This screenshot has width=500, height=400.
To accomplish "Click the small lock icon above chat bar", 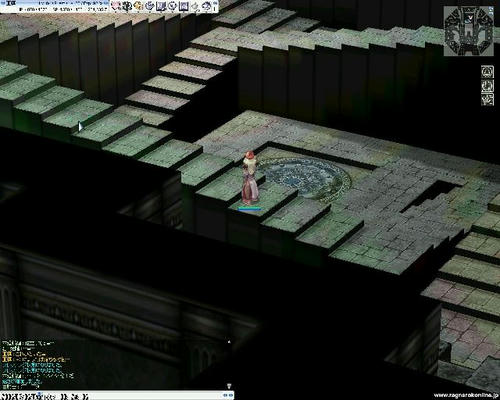I will (229, 386).
